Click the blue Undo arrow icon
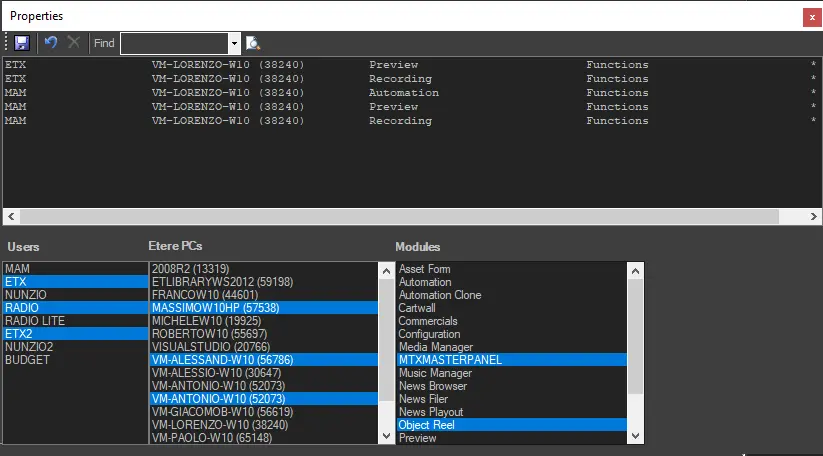The height and width of the screenshot is (456, 823). tap(51, 43)
